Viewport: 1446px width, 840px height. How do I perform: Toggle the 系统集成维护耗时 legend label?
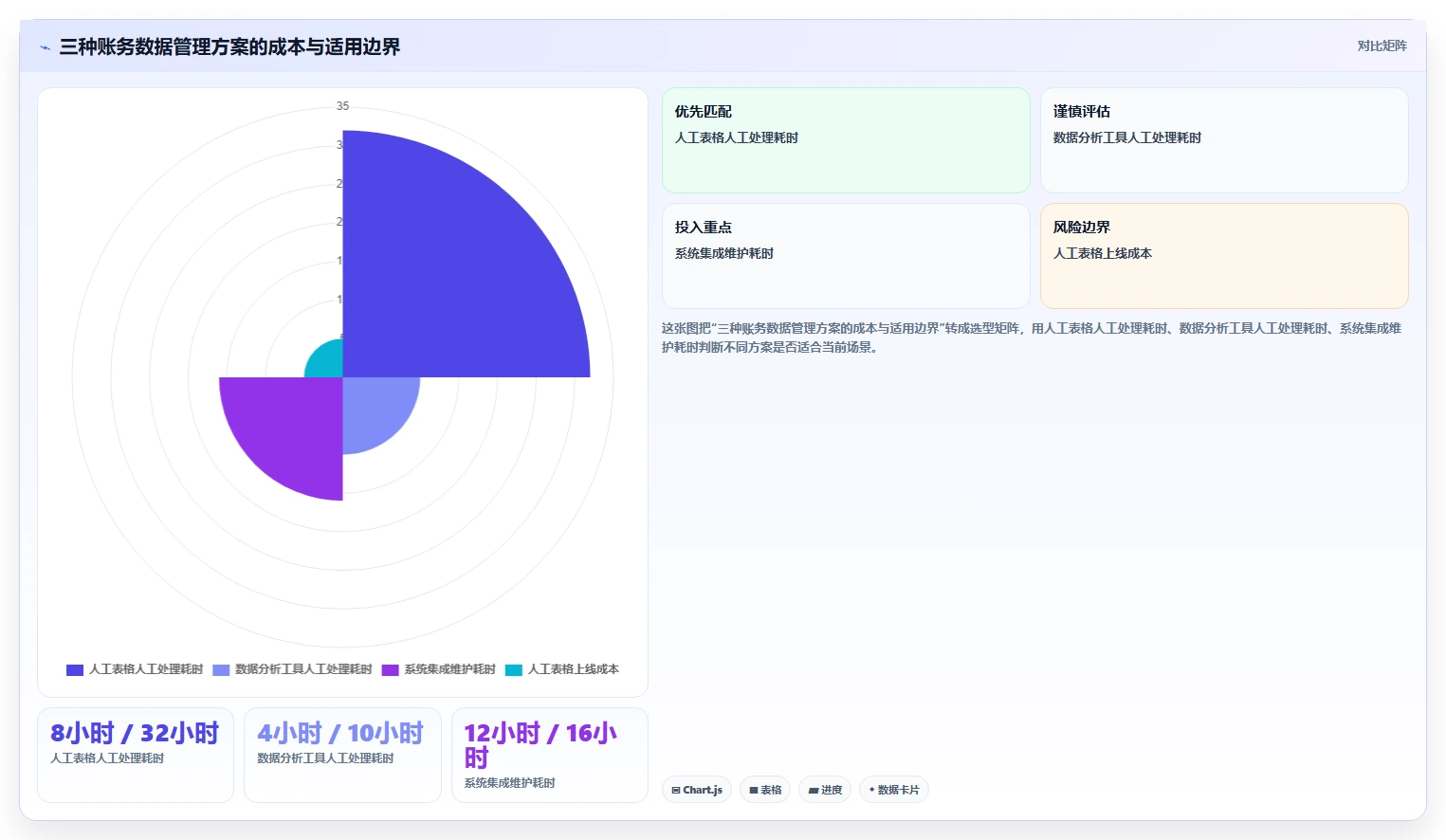point(450,669)
